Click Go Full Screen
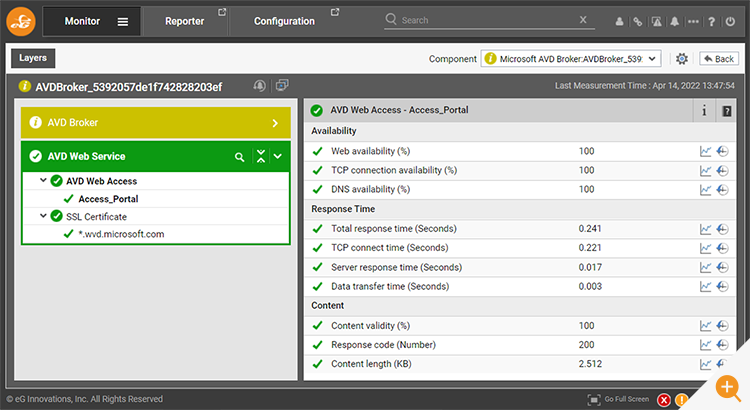Screen dimensions: 750x410 pyautogui.click(x=618, y=399)
